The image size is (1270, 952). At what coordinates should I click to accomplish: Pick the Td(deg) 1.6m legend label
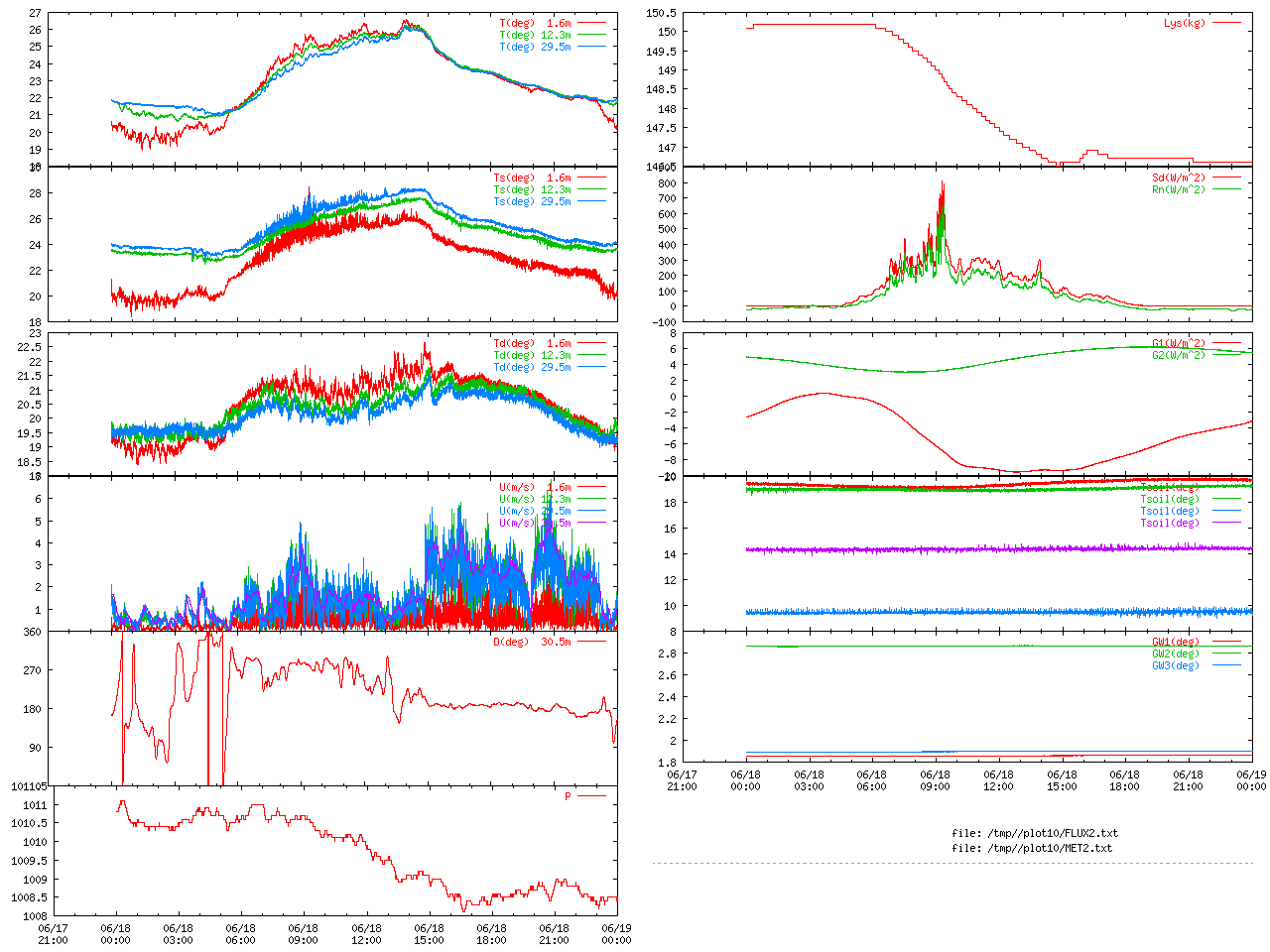[x=532, y=344]
